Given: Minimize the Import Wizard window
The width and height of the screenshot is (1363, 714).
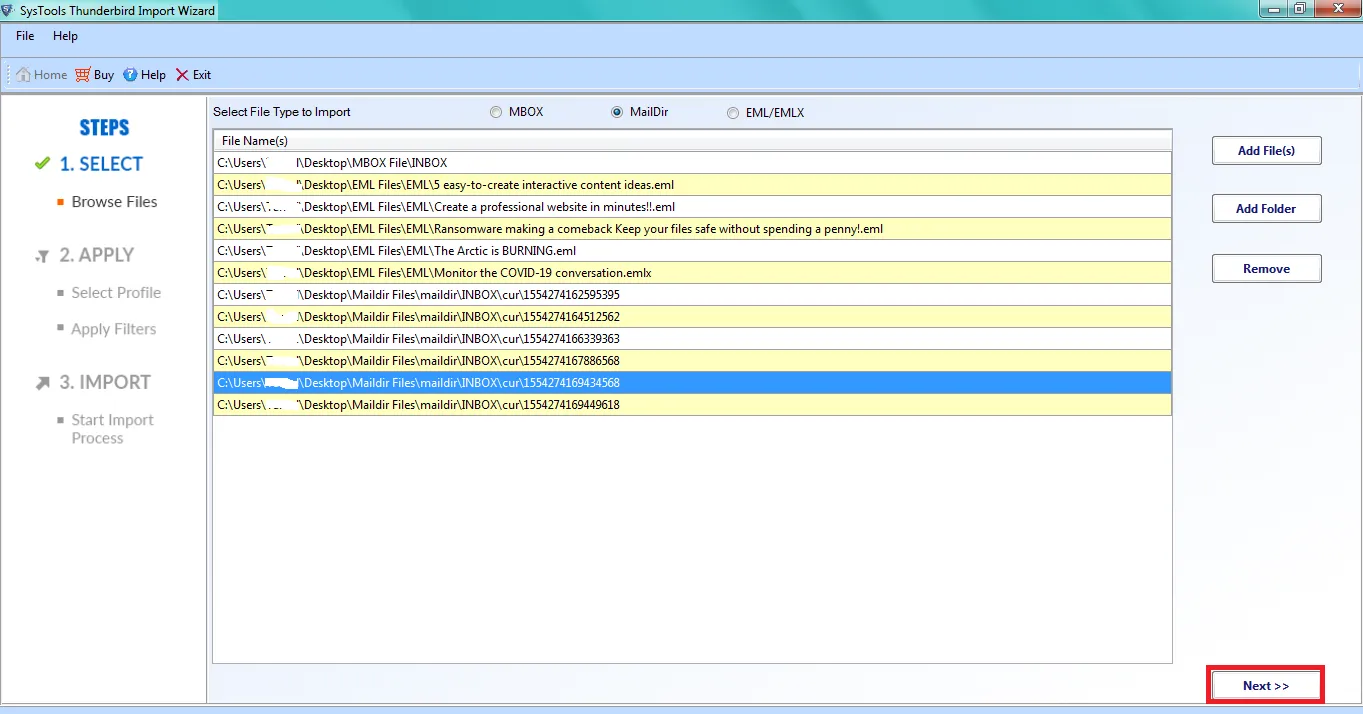Looking at the screenshot, I should (x=1271, y=8).
